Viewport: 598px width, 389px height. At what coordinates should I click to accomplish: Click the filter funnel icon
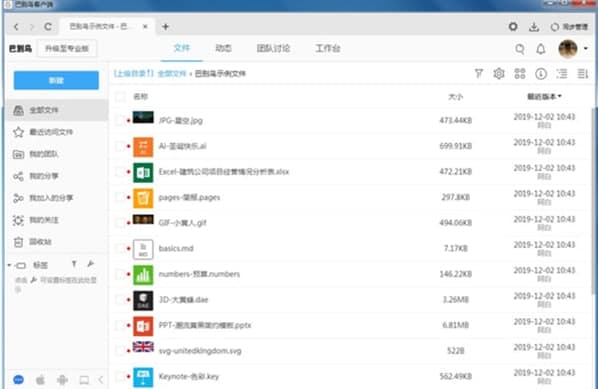[x=479, y=73]
